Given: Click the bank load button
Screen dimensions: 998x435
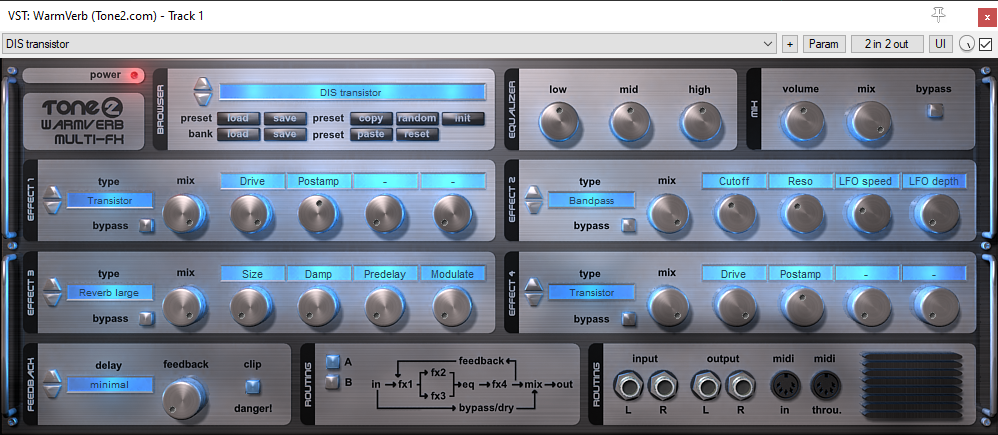Looking at the screenshot, I should pyautogui.click(x=239, y=134).
